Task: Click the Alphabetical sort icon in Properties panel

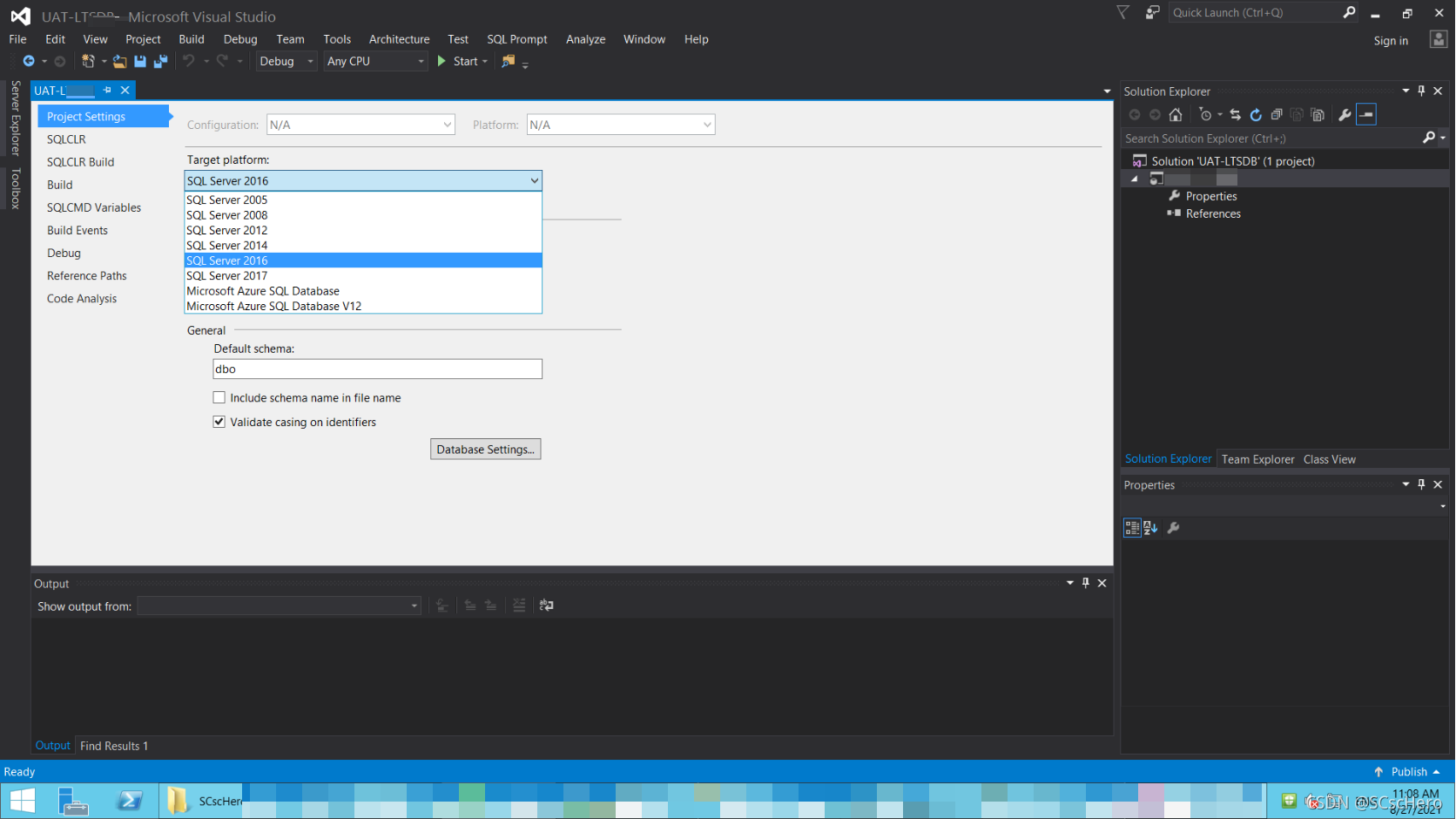Action: 1150,528
